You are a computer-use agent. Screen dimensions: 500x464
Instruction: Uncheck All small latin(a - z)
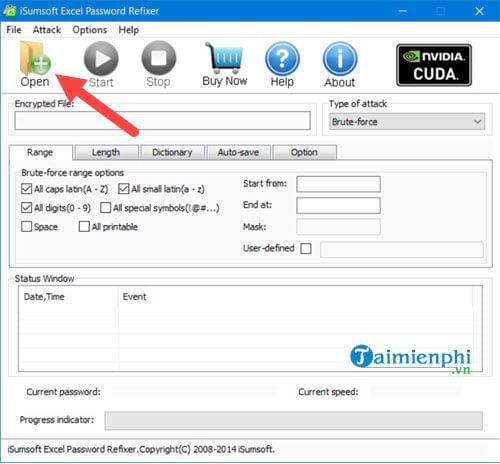[x=124, y=189]
